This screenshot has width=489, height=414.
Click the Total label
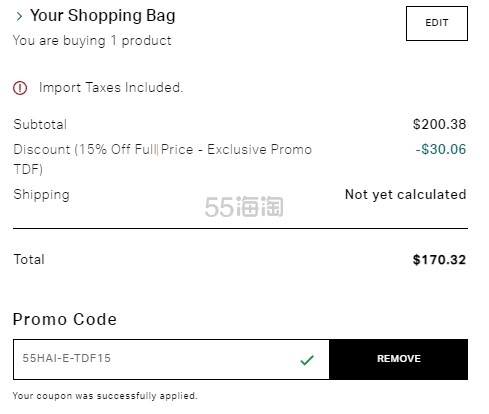(29, 259)
